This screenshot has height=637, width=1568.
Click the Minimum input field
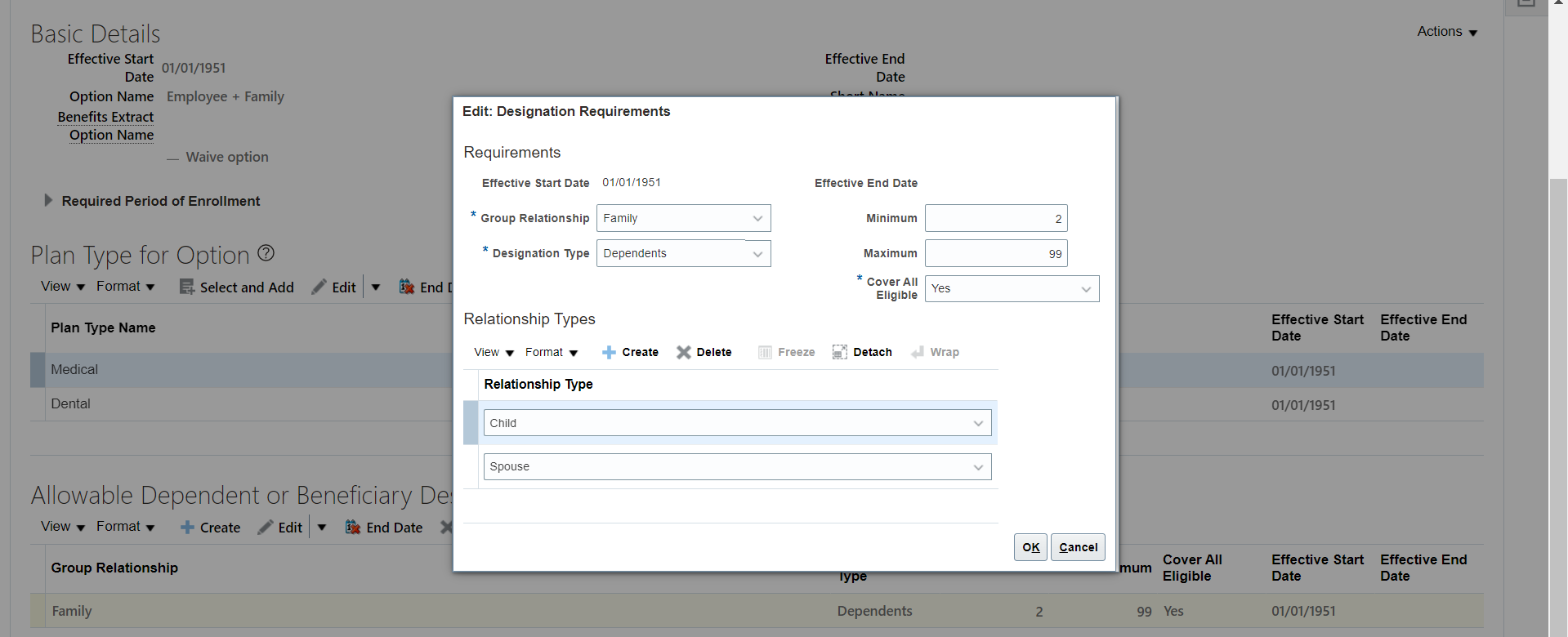(996, 218)
